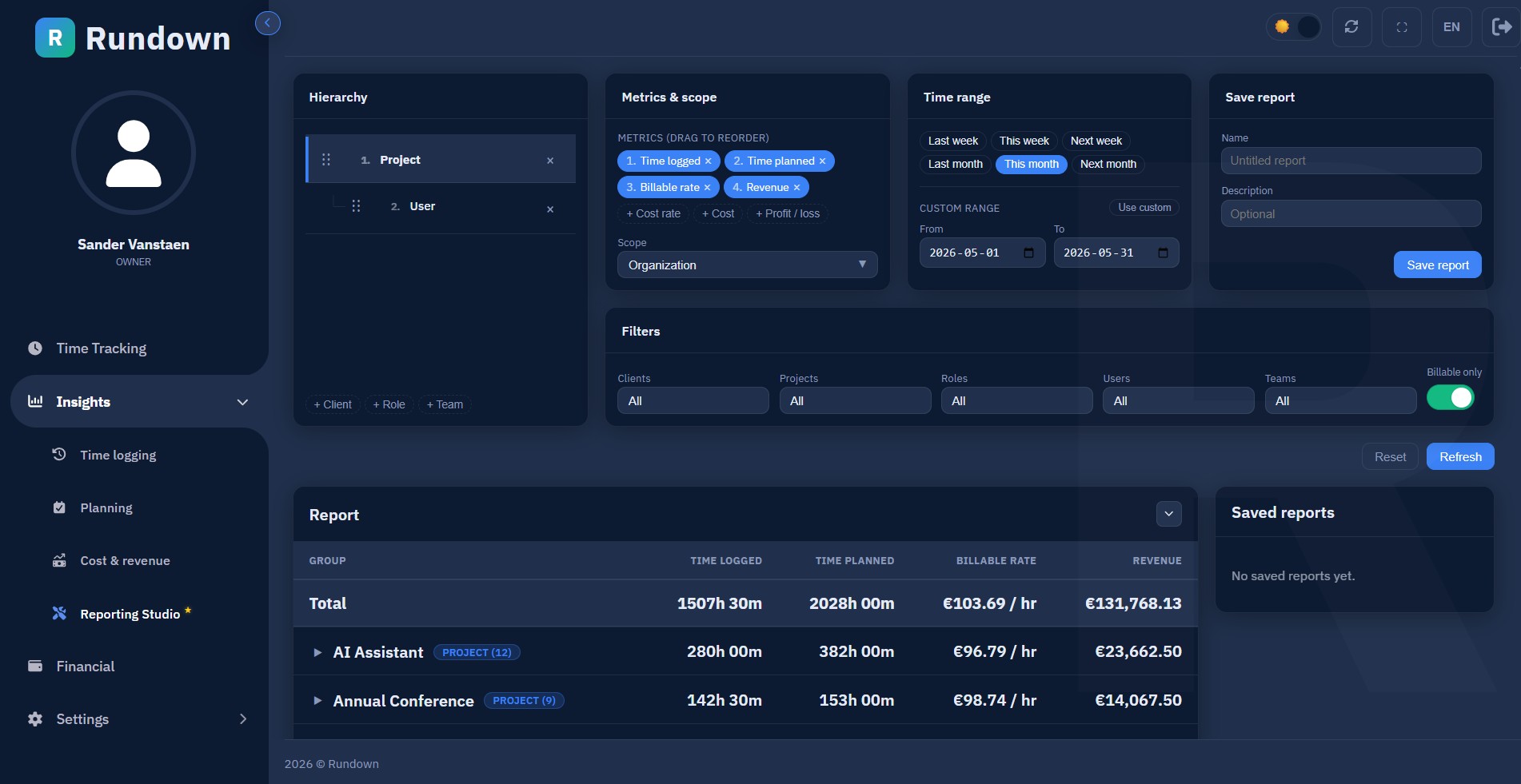Grab the drag handle of Project level
The image size is (1521, 784).
[x=326, y=160]
